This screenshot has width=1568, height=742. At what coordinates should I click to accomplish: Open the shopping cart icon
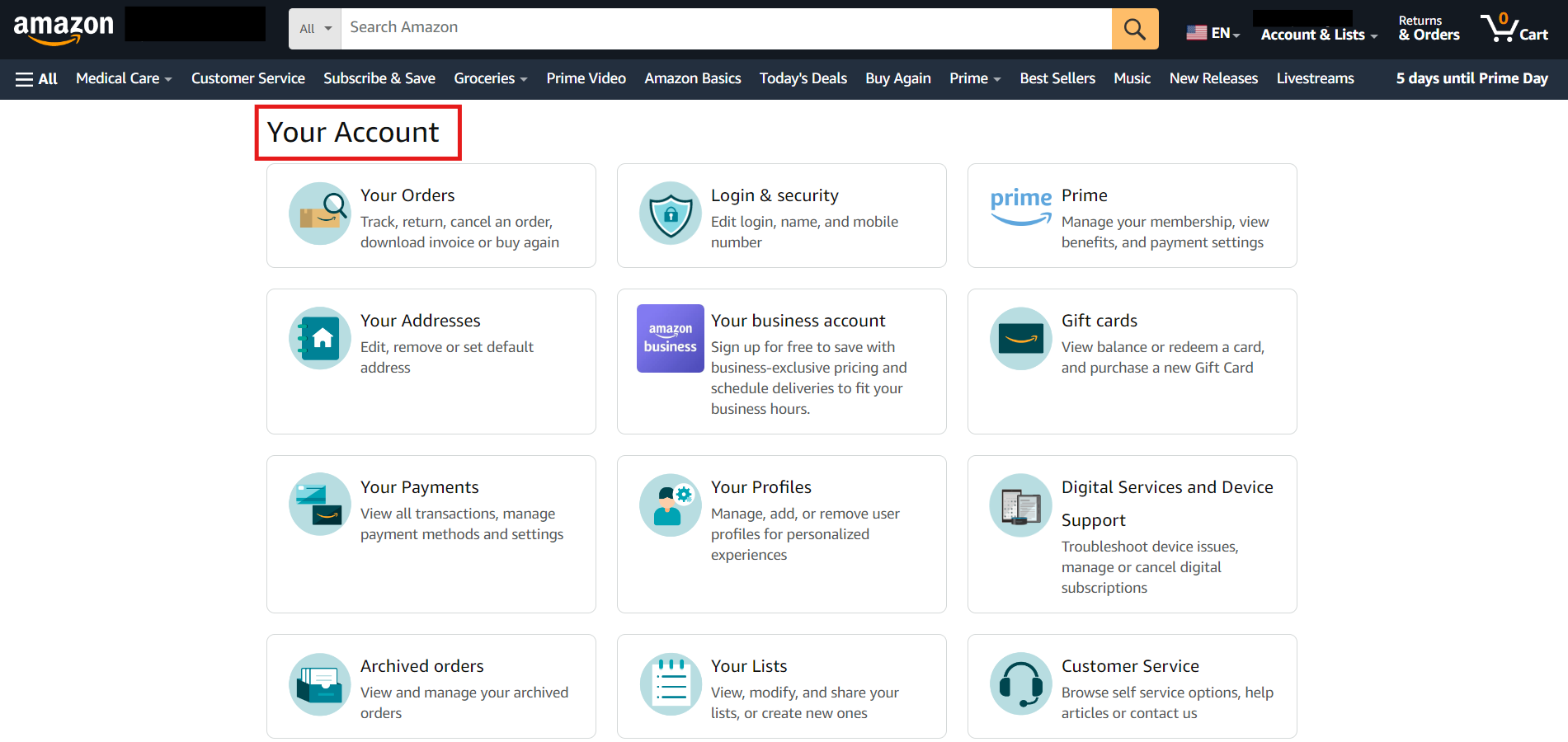[x=1514, y=29]
